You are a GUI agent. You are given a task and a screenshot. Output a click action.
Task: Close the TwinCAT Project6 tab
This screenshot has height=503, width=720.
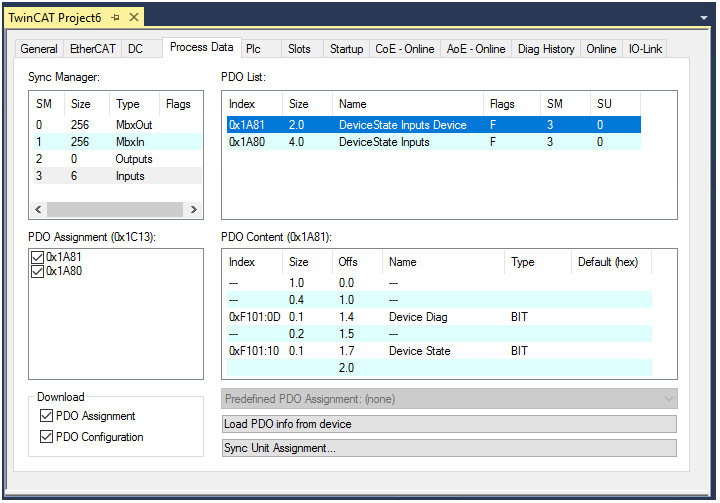point(134,17)
